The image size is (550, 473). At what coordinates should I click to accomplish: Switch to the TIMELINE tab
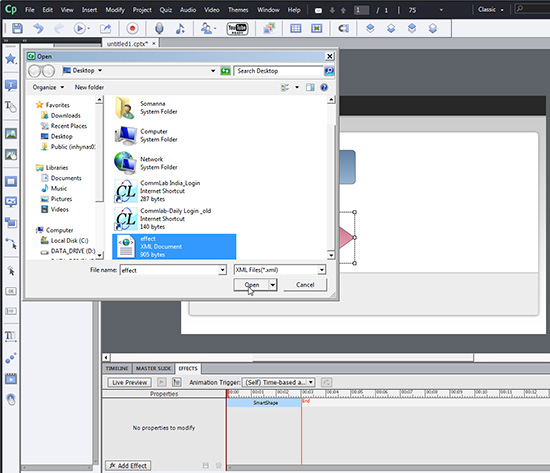coord(117,368)
